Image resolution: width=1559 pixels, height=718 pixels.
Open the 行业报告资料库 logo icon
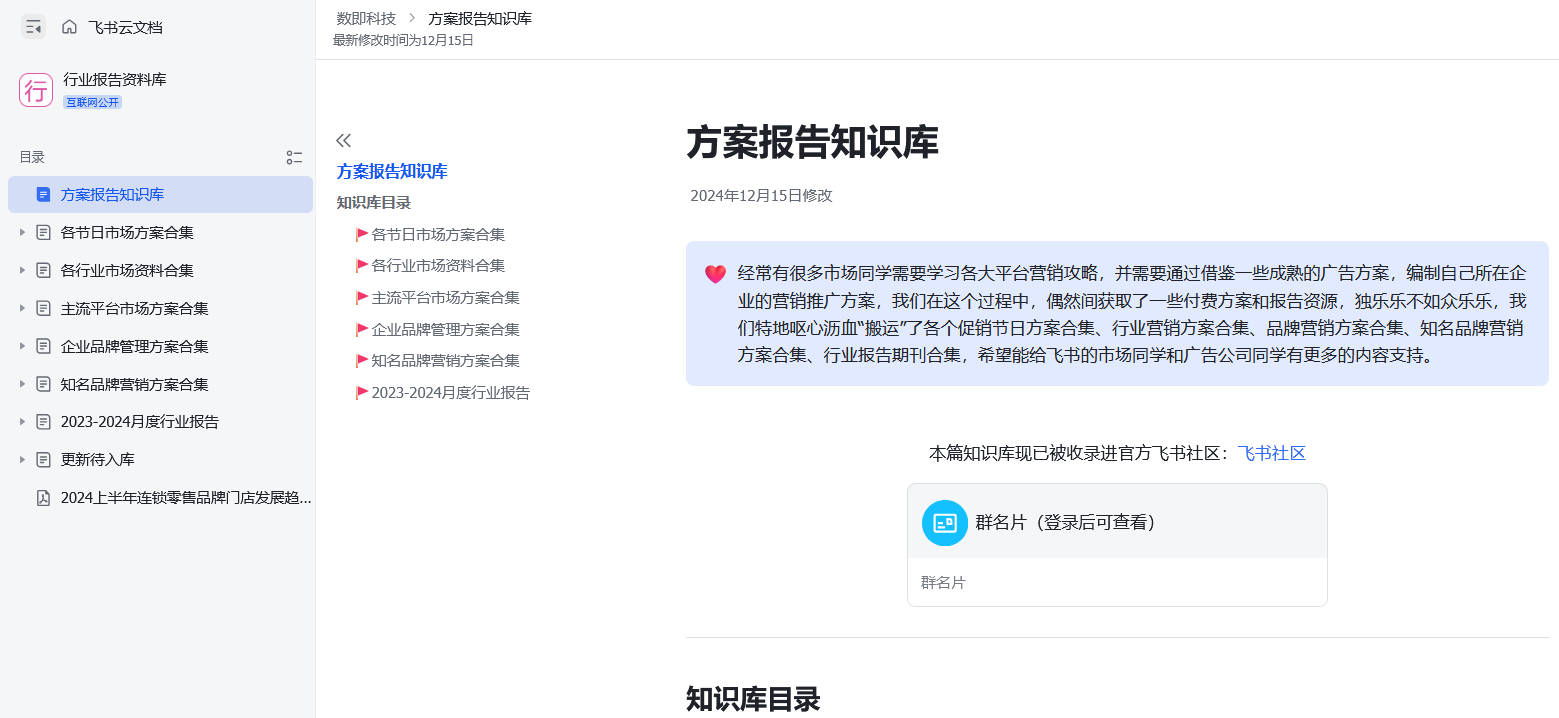pos(36,90)
